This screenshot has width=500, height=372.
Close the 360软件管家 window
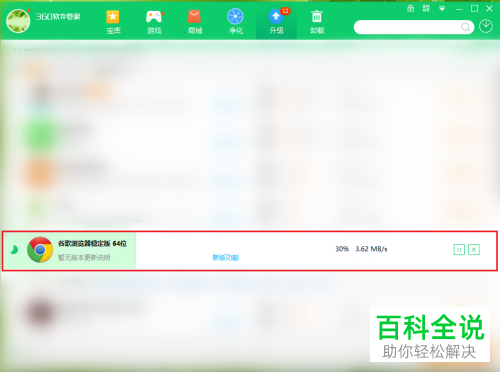(x=489, y=9)
